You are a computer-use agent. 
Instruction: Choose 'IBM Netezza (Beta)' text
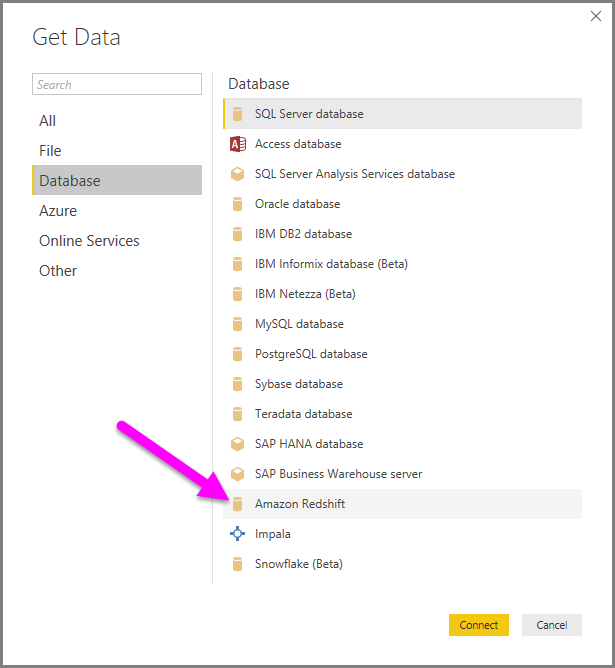pyautogui.click(x=305, y=294)
